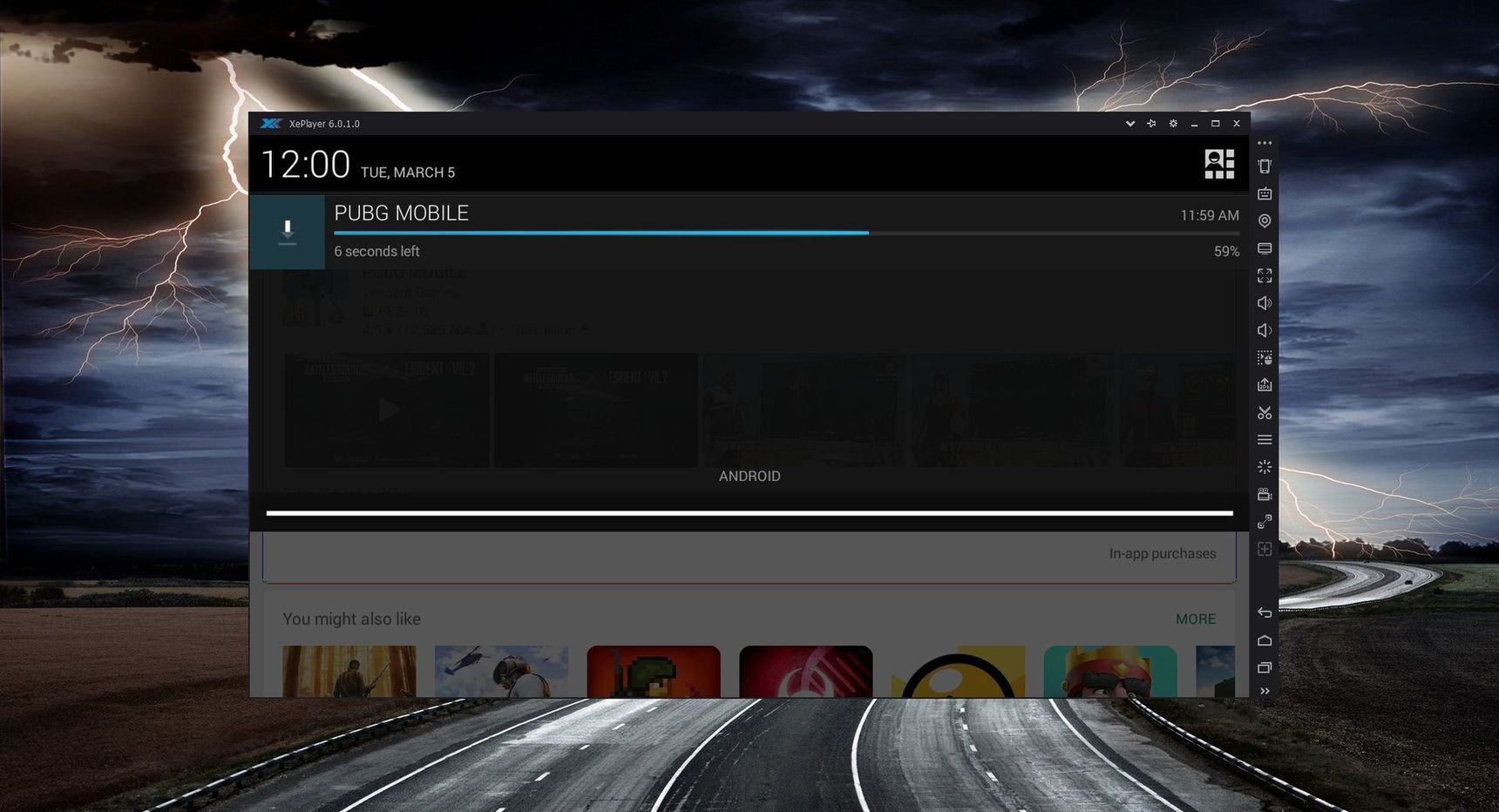The image size is (1499, 812).
Task: Open the keyboard control icon in sidebar
Action: tap(1265, 193)
